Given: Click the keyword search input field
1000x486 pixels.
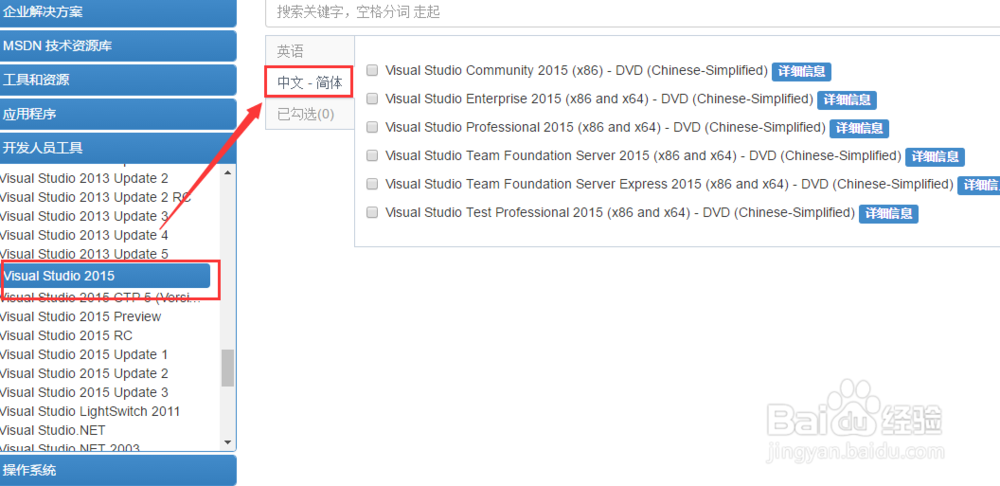Looking at the screenshot, I should (633, 12).
